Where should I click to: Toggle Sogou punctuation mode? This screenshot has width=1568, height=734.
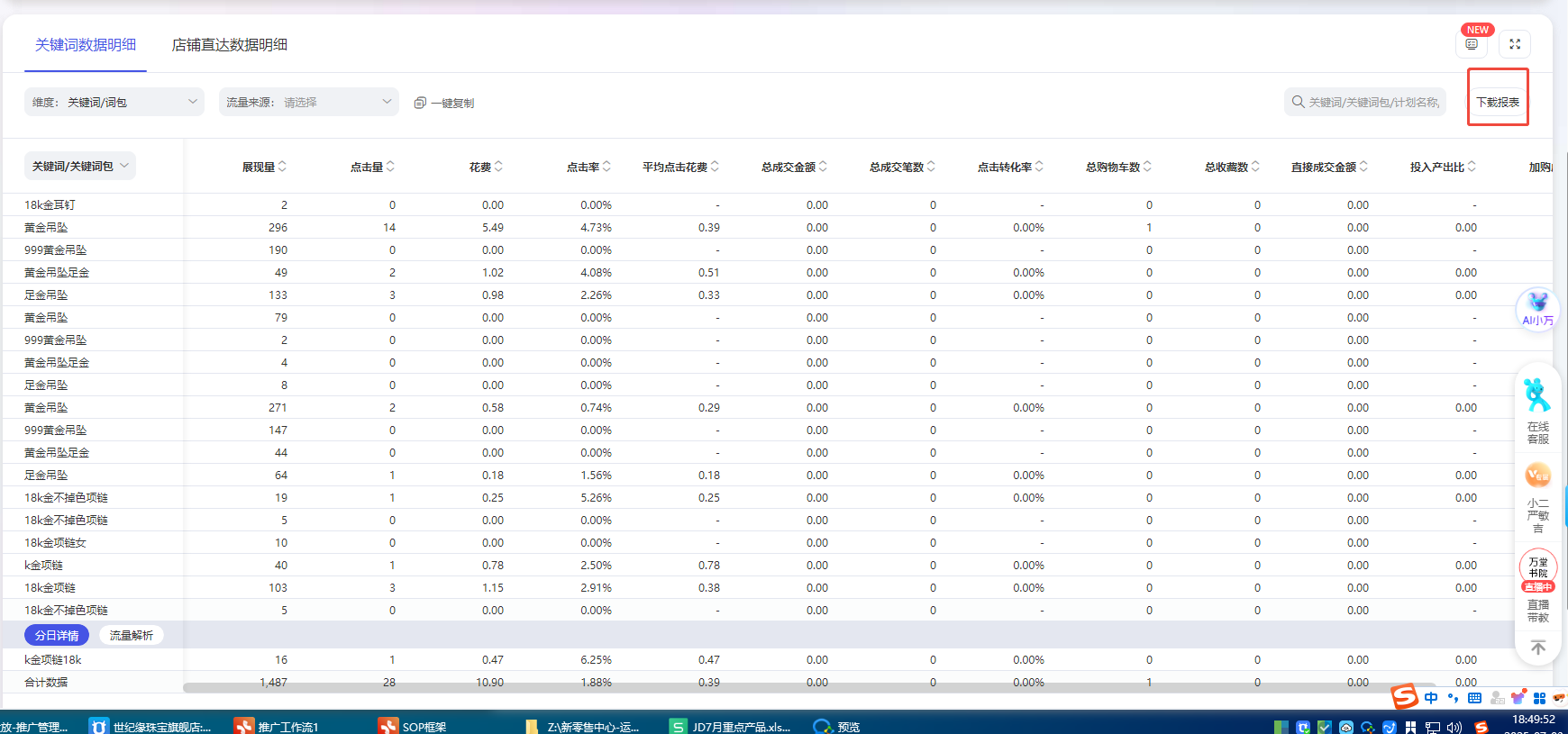pyautogui.click(x=1453, y=698)
